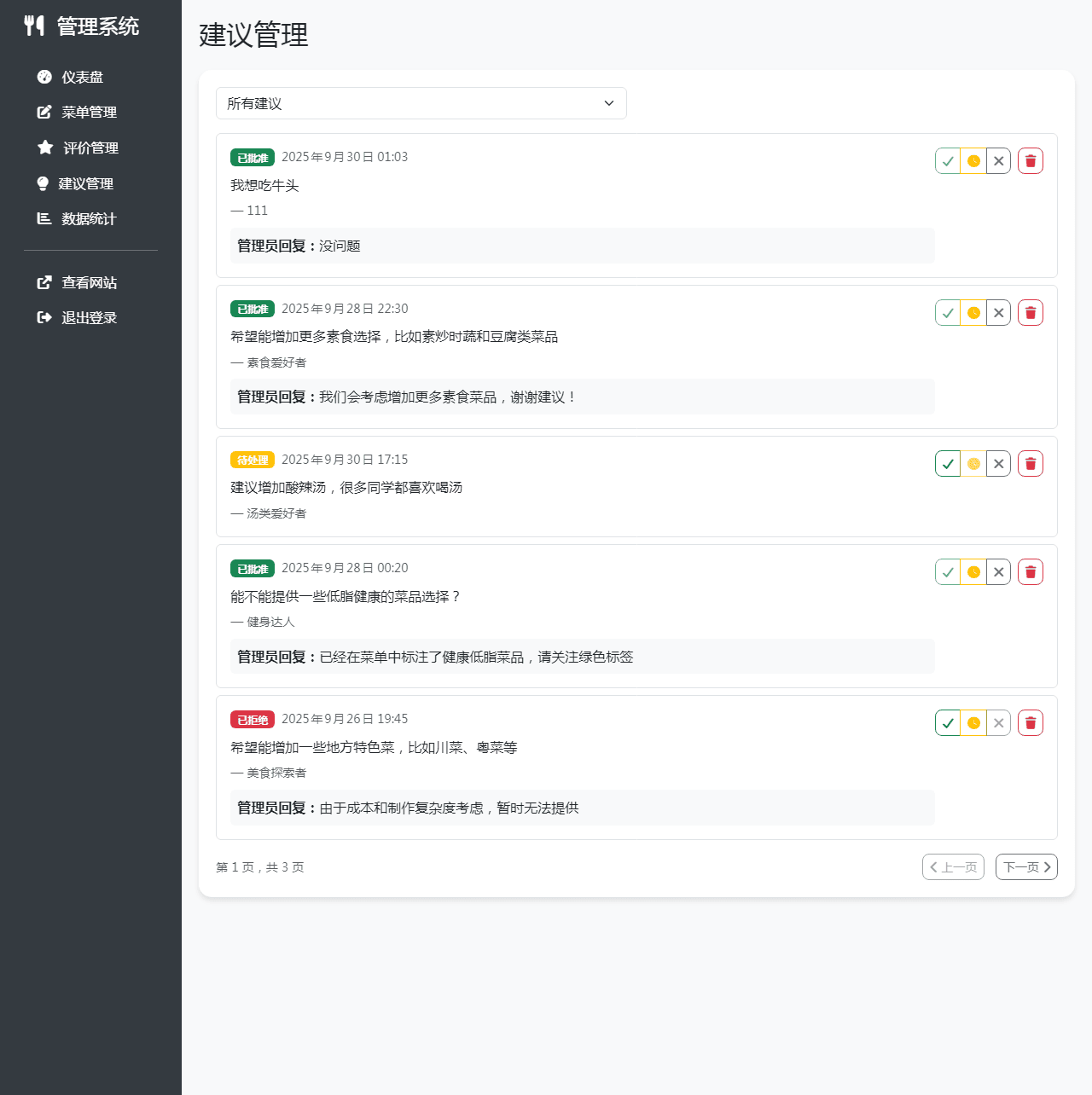The height and width of the screenshot is (1095, 1092).
Task: Open 数据统计 statistics page
Action: (88, 218)
